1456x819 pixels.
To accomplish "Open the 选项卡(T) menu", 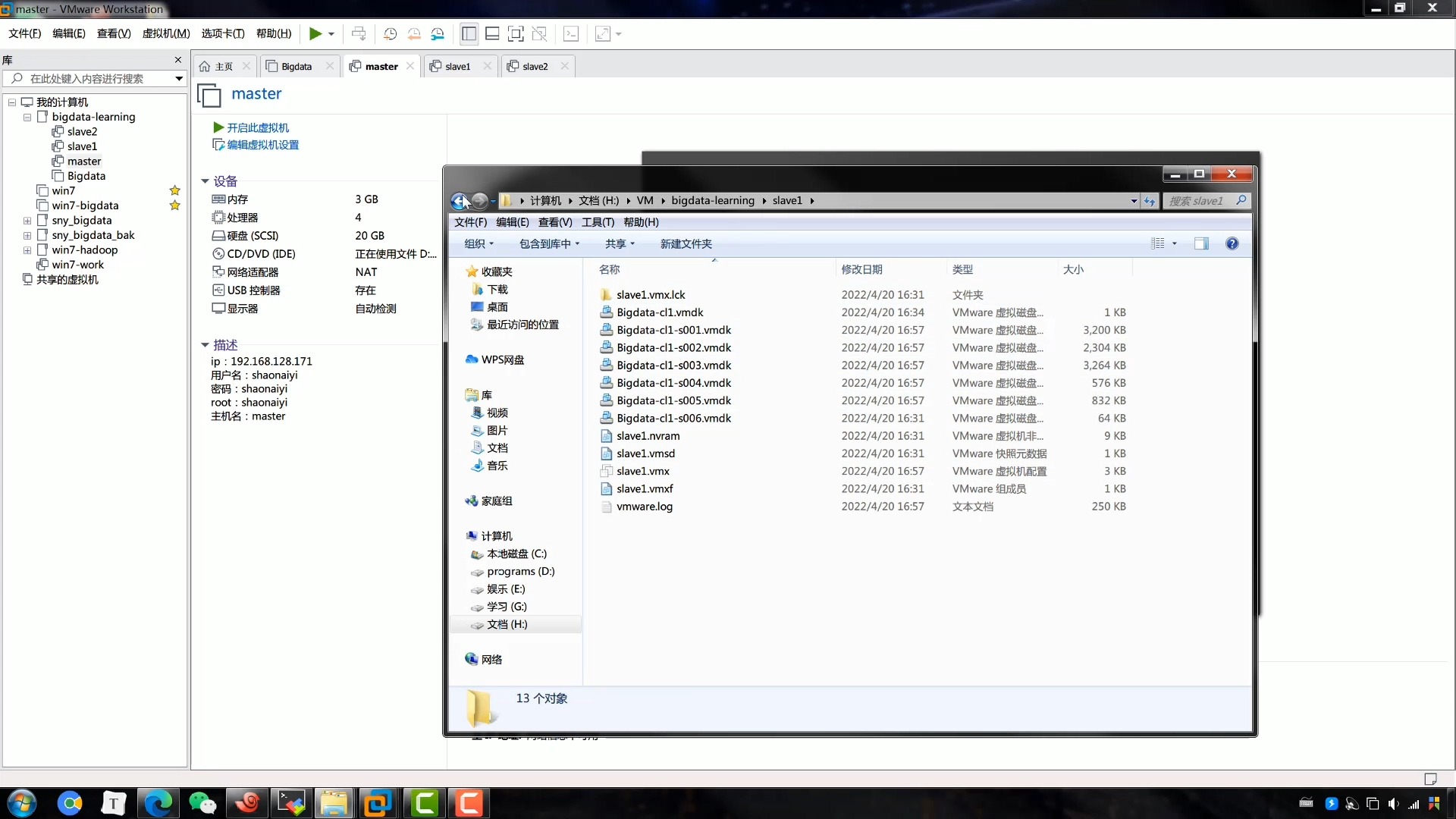I will click(223, 33).
